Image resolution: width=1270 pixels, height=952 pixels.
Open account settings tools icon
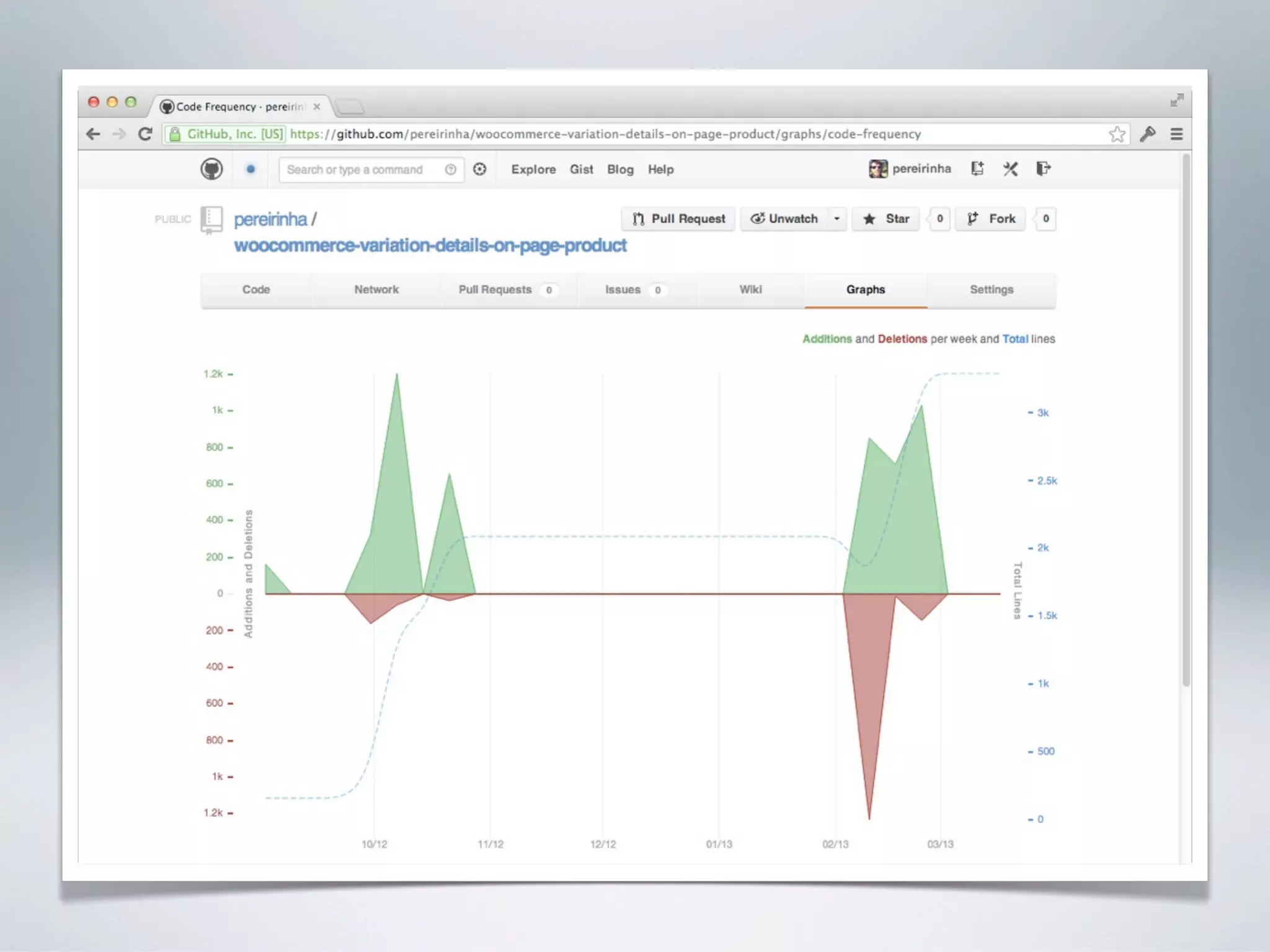1010,169
